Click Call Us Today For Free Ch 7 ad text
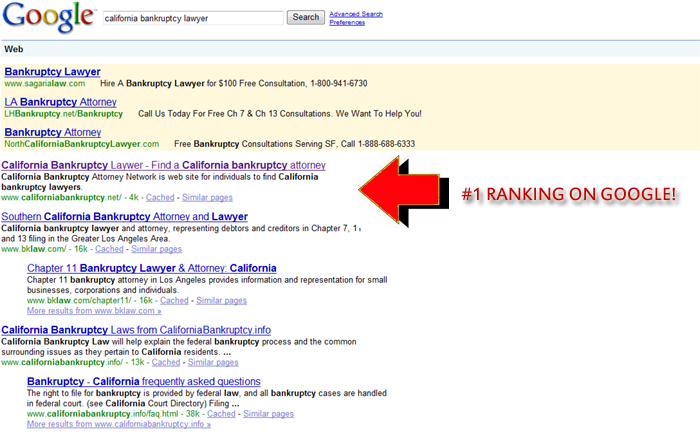This screenshot has height=434, width=700. coord(280,114)
